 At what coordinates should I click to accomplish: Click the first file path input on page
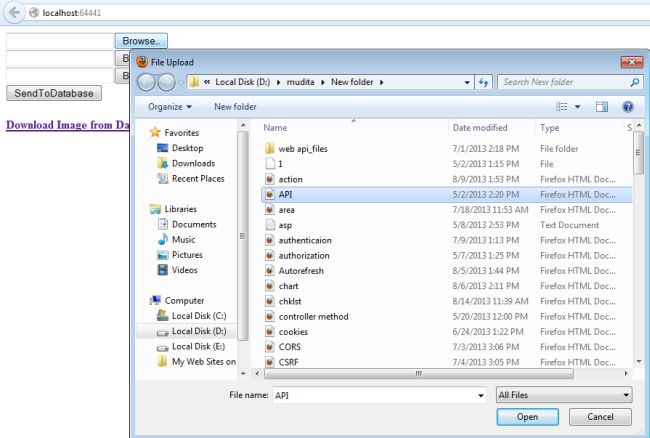pyautogui.click(x=60, y=41)
